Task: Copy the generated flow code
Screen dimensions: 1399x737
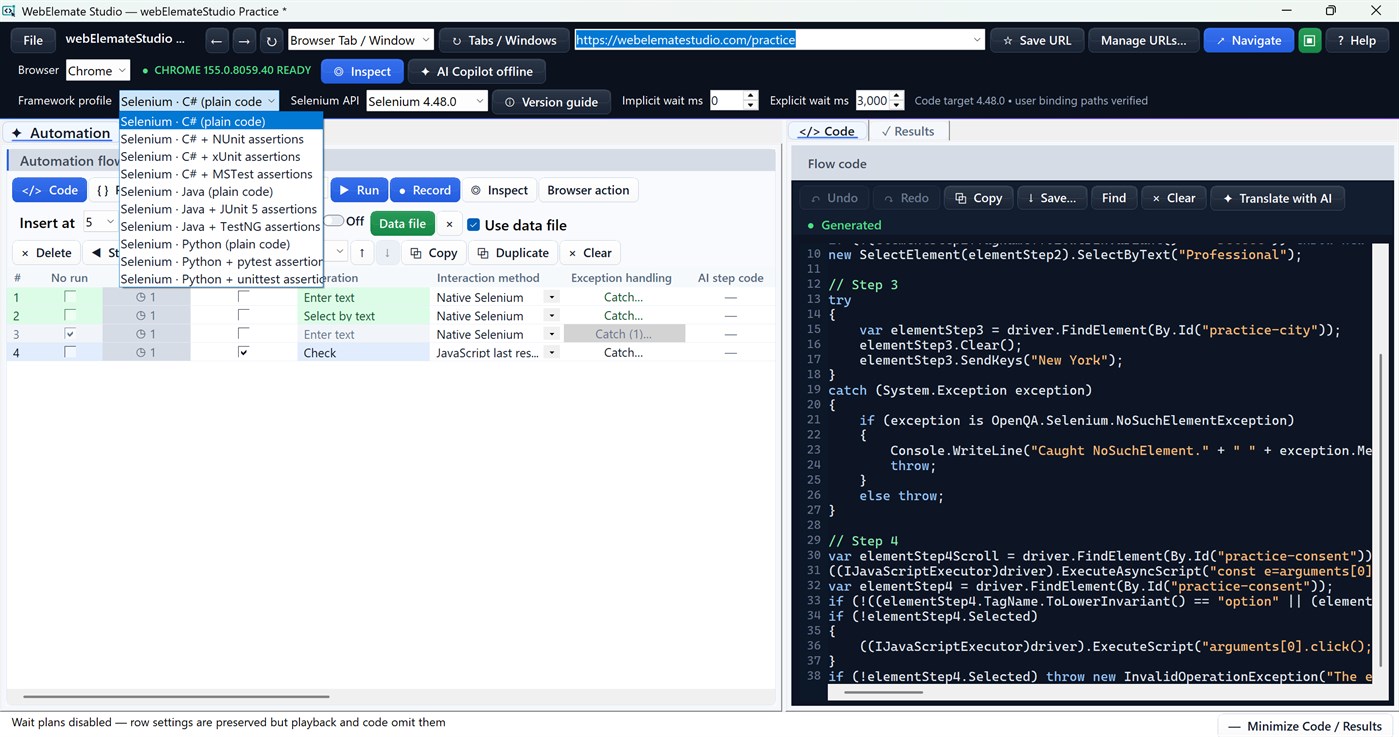Action: pos(979,198)
